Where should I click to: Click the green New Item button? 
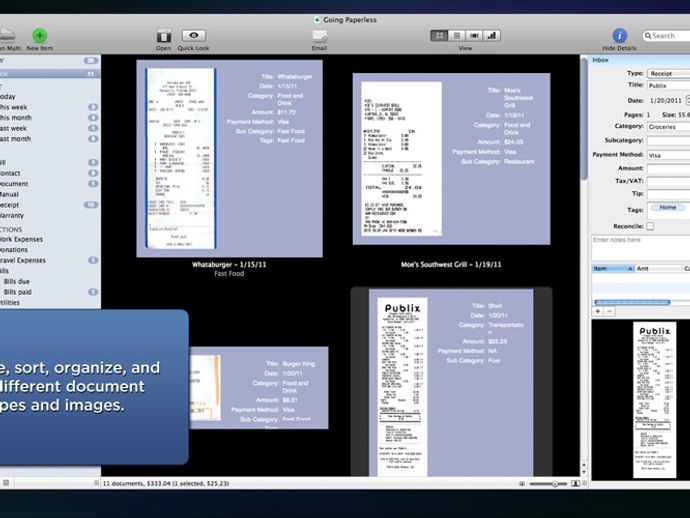coord(40,36)
